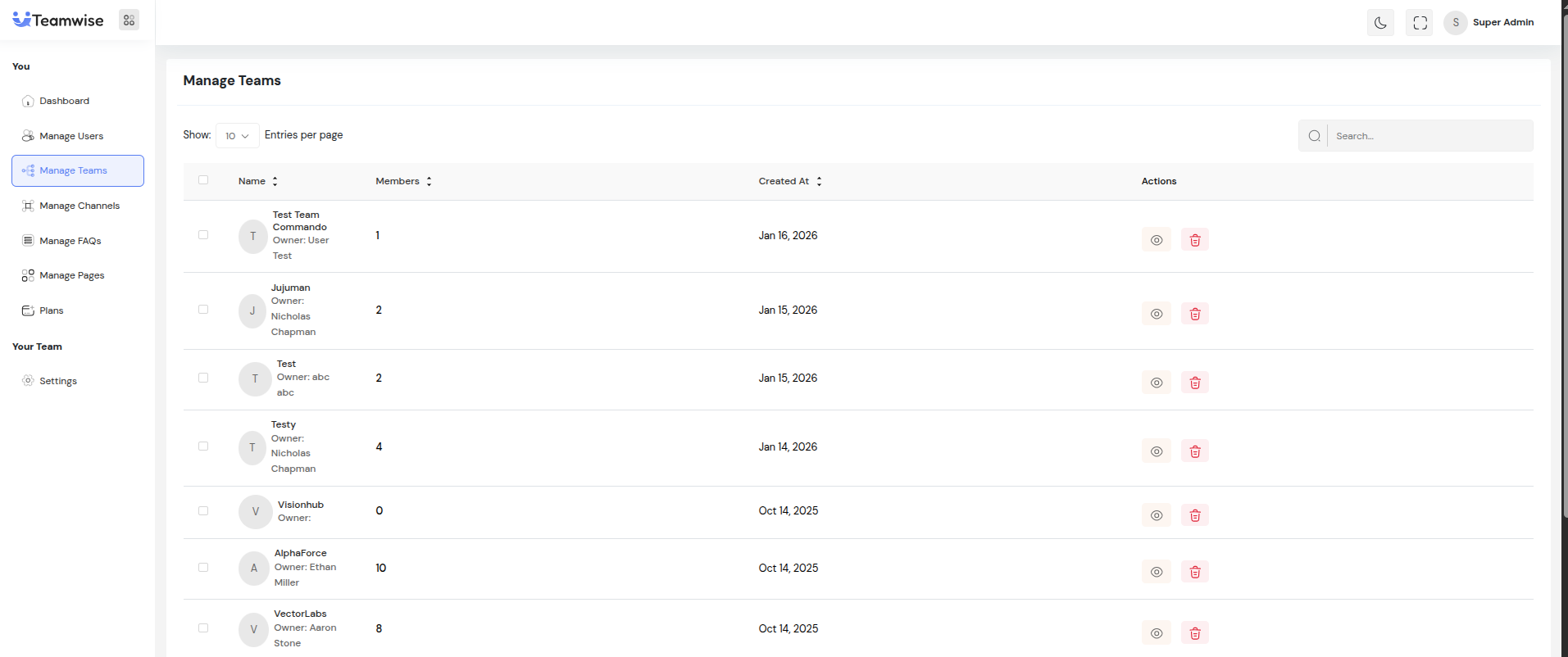This screenshot has width=1568, height=657.
Task: Enter fullscreen mode using the expand icon
Action: pyautogui.click(x=1420, y=23)
